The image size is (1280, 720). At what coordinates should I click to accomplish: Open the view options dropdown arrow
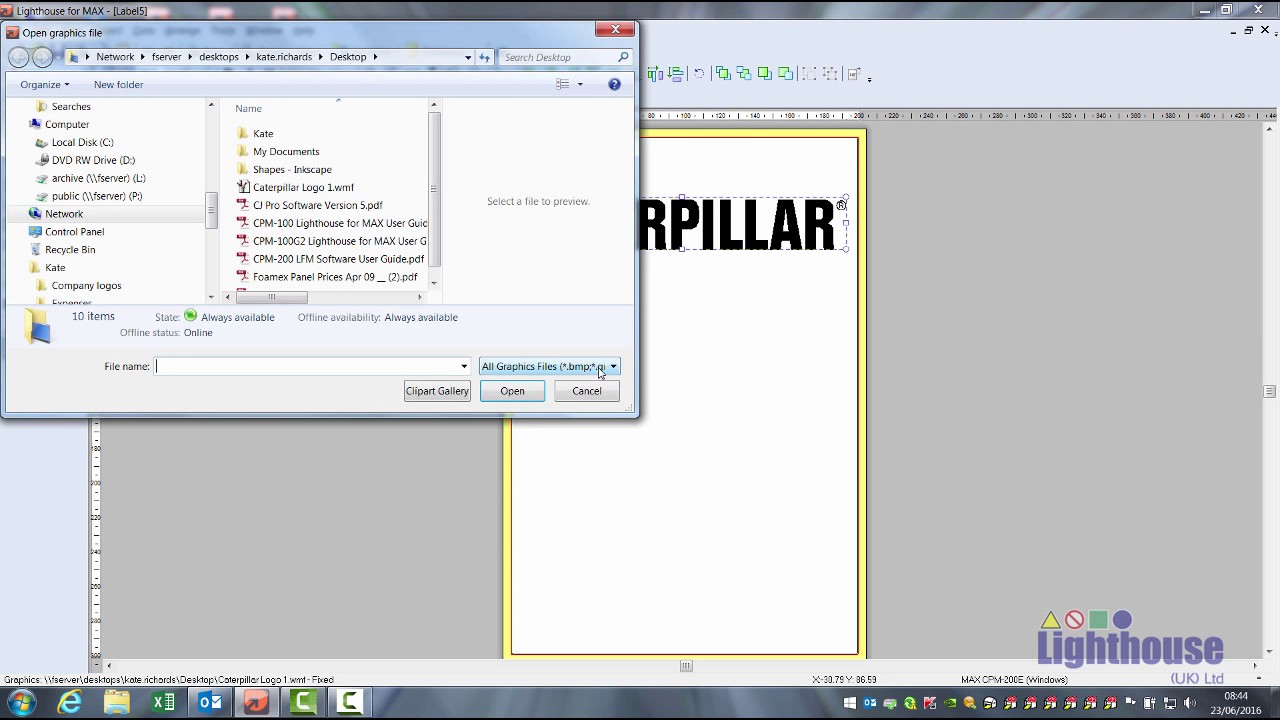[x=580, y=84]
